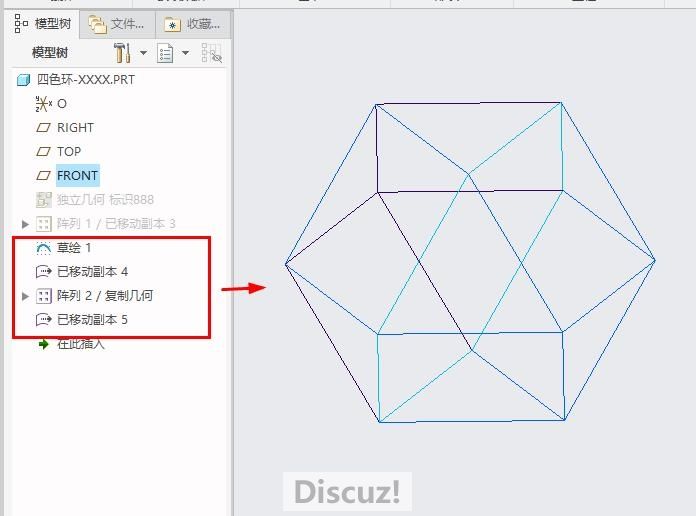Click the pattern icon of 阵列 1

point(44,224)
